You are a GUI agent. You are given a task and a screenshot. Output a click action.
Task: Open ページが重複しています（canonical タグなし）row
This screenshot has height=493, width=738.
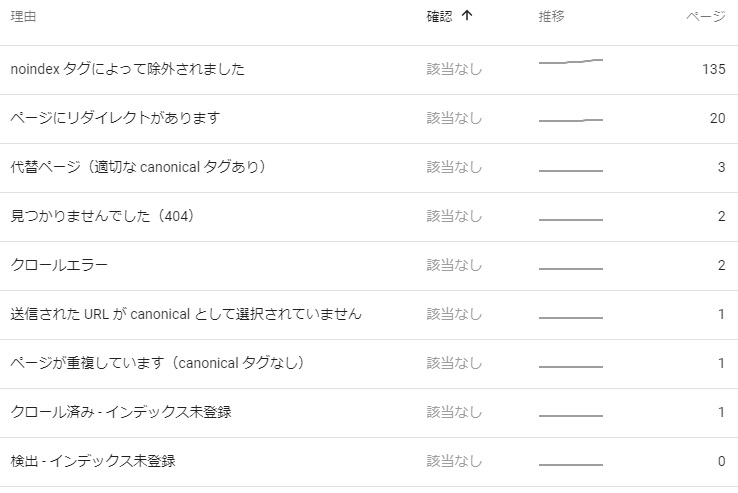click(157, 363)
